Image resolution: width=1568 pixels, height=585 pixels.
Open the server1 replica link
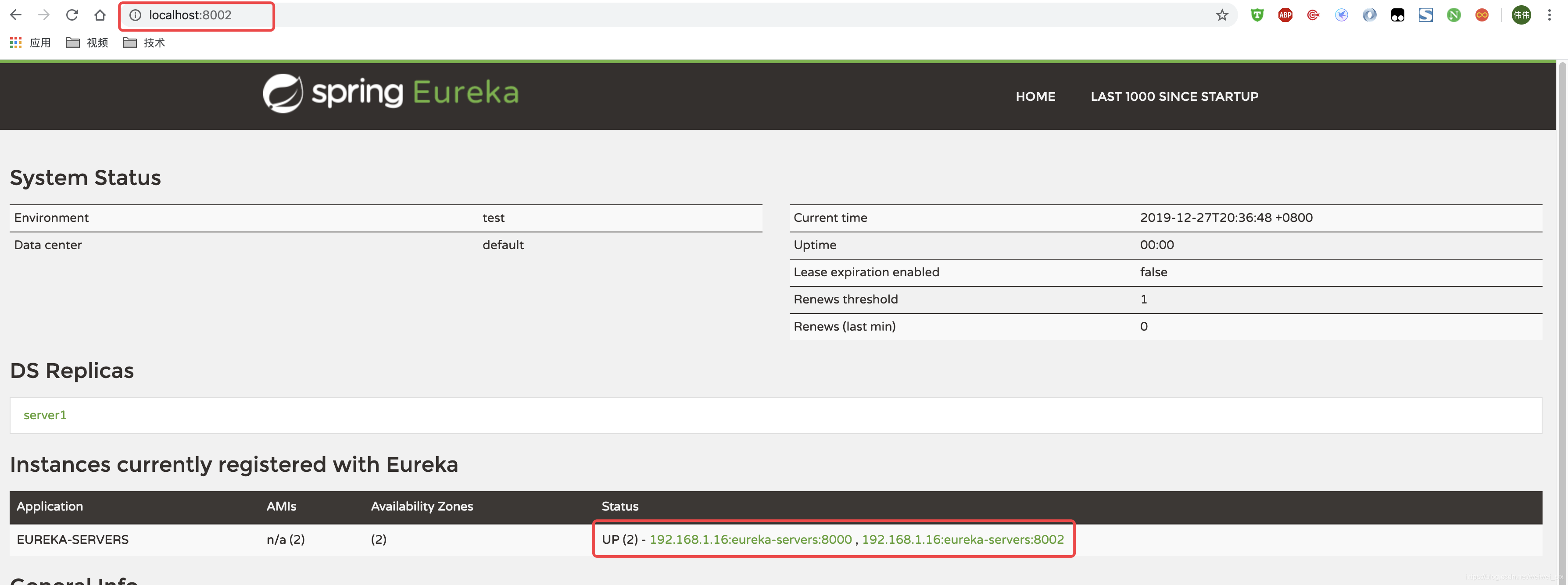[x=45, y=415]
